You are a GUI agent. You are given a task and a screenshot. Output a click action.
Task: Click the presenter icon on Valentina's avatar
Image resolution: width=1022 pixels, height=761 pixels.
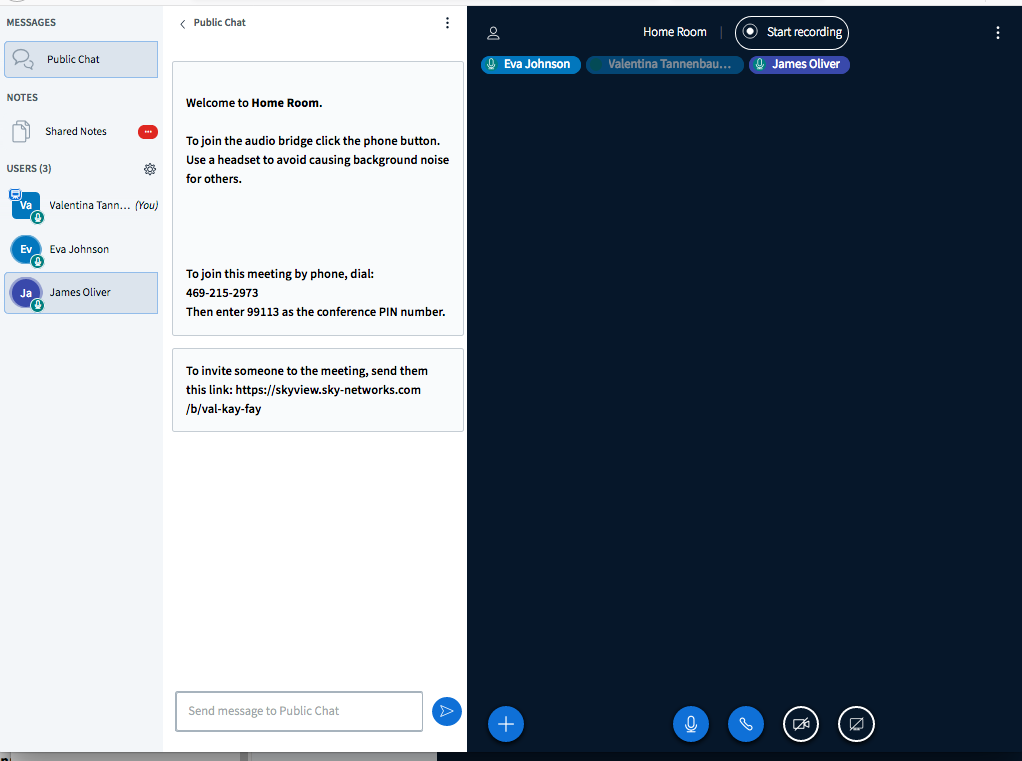[x=15, y=194]
